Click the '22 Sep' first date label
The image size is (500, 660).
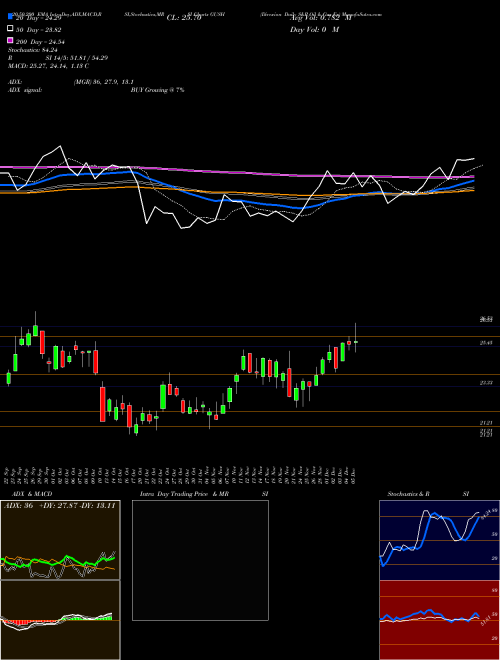coord(8,475)
